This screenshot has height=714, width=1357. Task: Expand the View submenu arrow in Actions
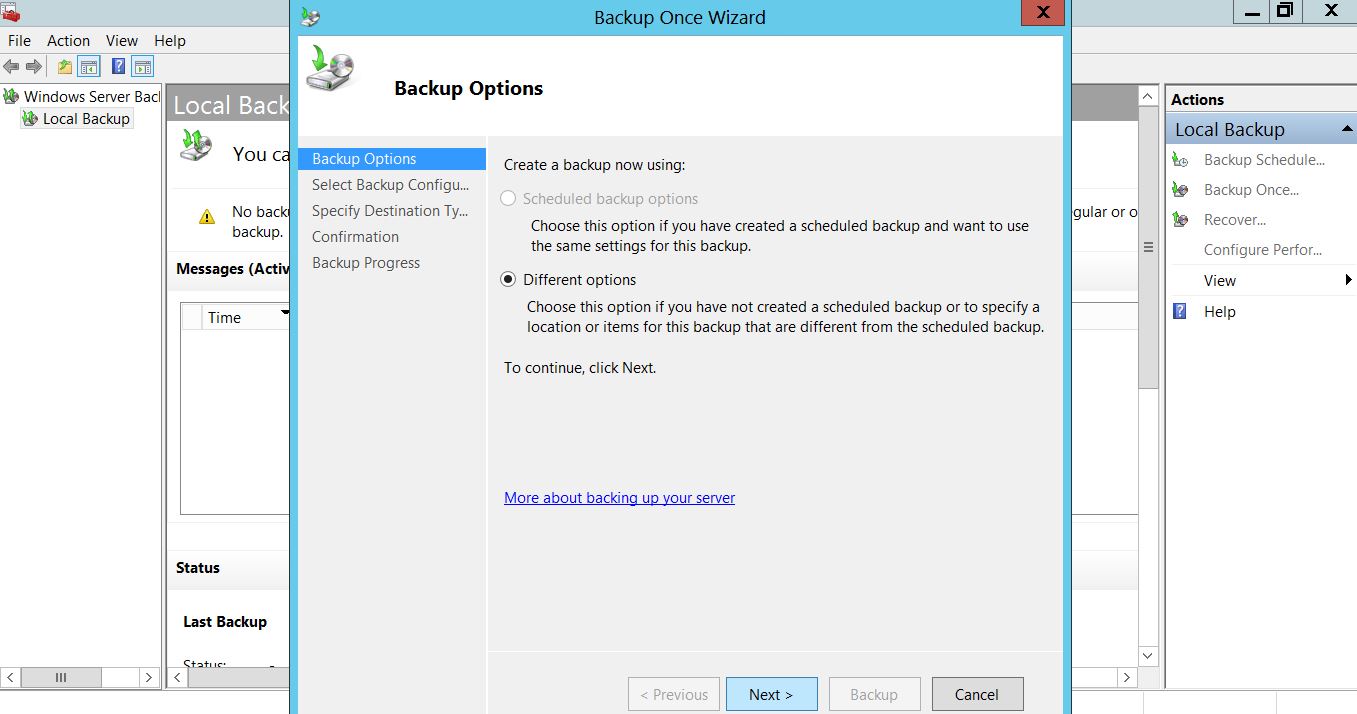coord(1348,281)
